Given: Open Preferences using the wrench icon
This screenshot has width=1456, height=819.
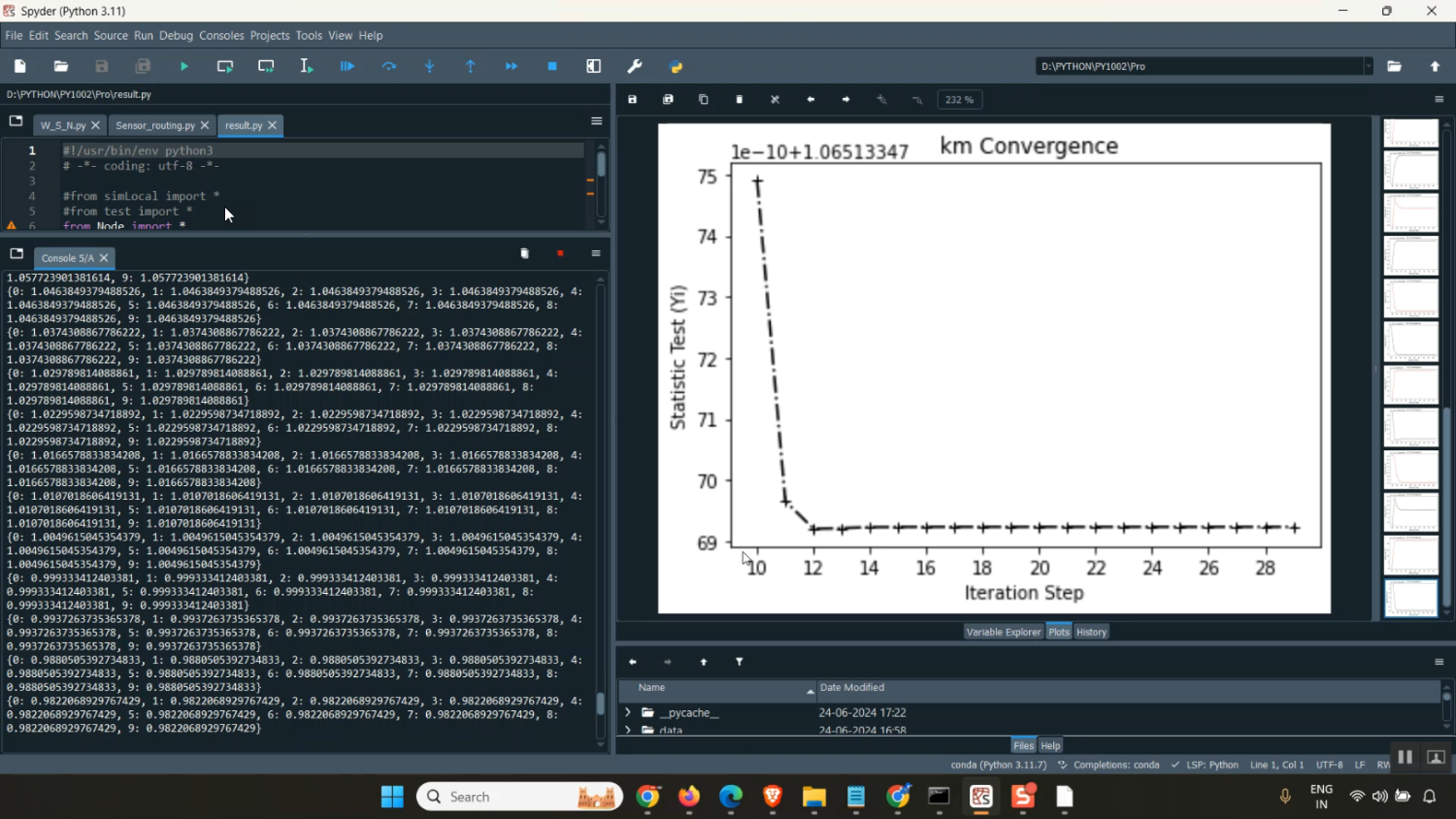Looking at the screenshot, I should 635,67.
